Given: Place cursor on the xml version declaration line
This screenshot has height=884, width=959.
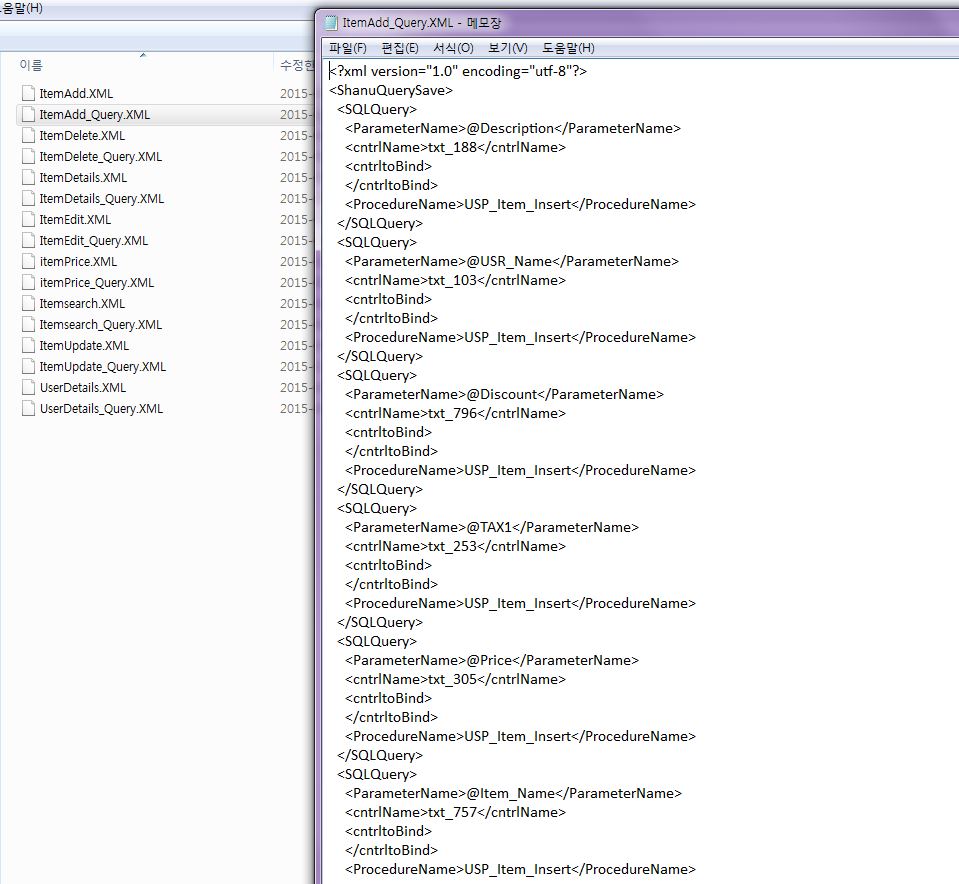Looking at the screenshot, I should tap(458, 71).
